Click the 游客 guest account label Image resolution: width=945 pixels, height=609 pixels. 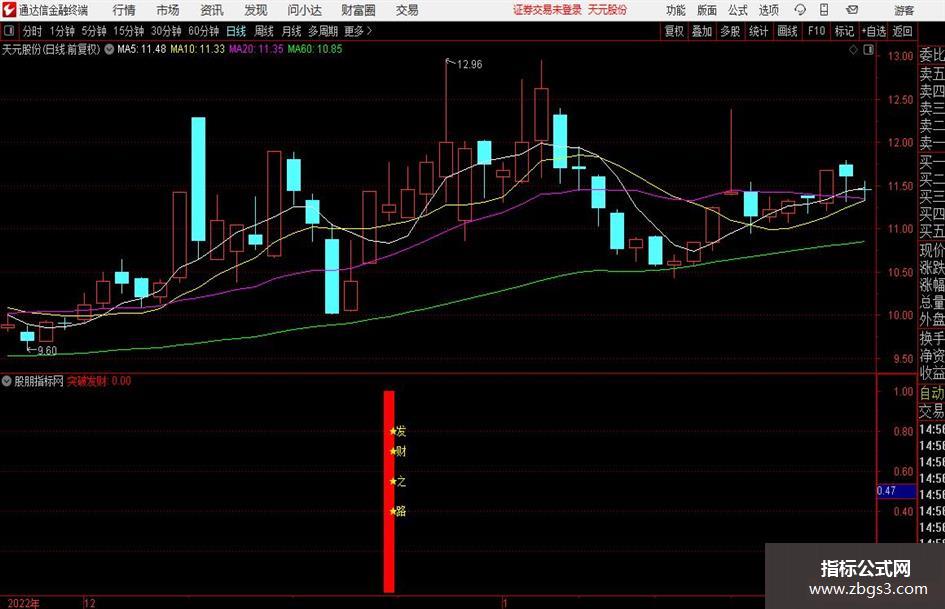click(904, 10)
